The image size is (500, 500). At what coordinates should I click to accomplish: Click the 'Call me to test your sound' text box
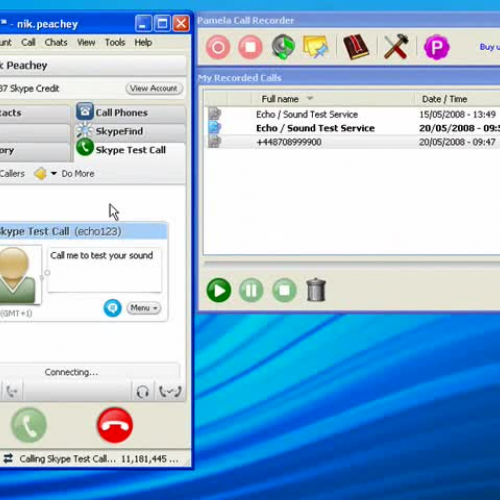coord(105,270)
